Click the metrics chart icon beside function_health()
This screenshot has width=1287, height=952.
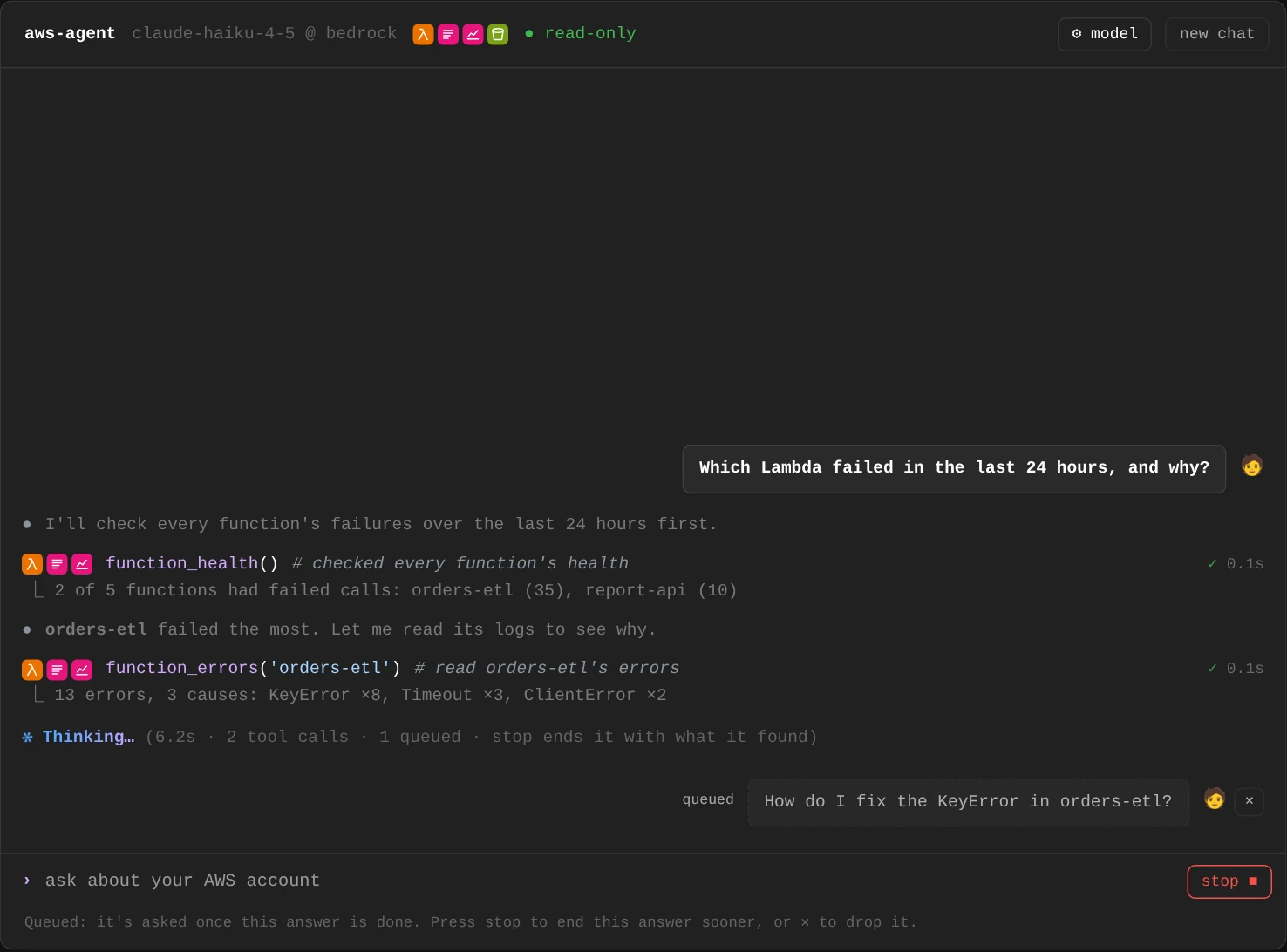coord(82,564)
